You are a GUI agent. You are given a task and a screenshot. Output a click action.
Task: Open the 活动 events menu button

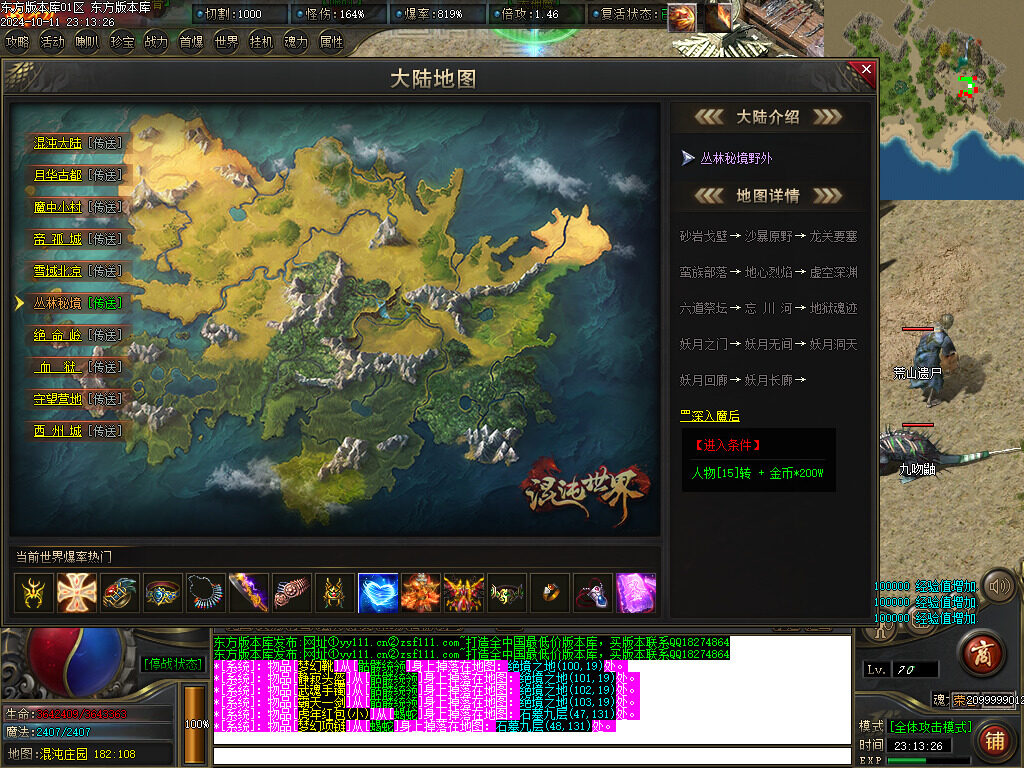[52, 42]
